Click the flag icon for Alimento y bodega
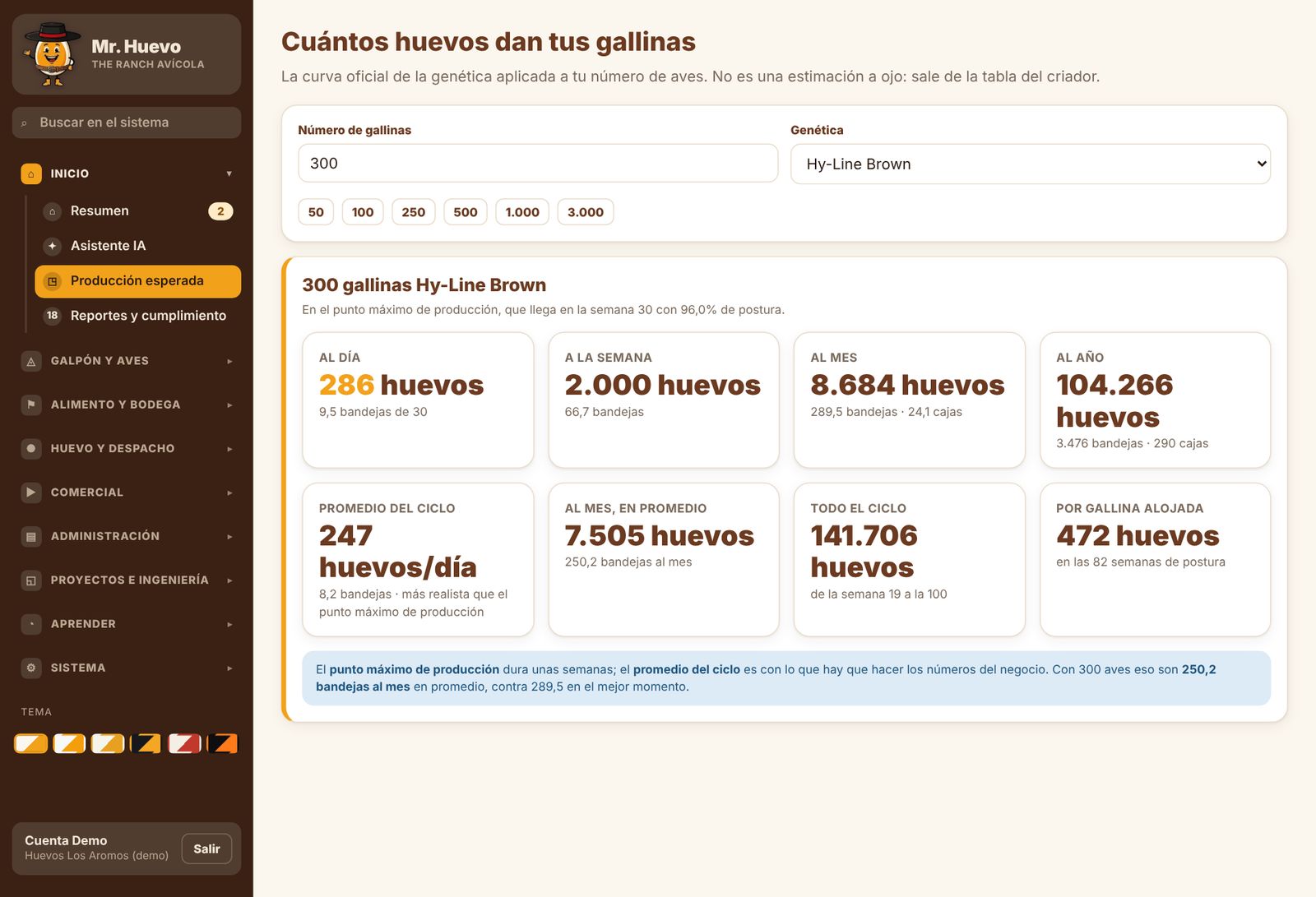This screenshot has height=897, width=1316. tap(31, 405)
